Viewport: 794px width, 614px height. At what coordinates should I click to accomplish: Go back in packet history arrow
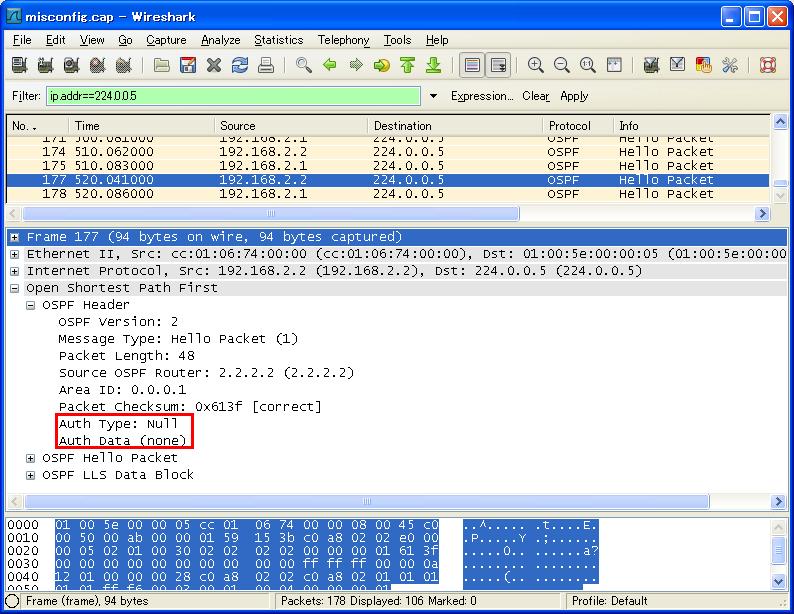330,65
